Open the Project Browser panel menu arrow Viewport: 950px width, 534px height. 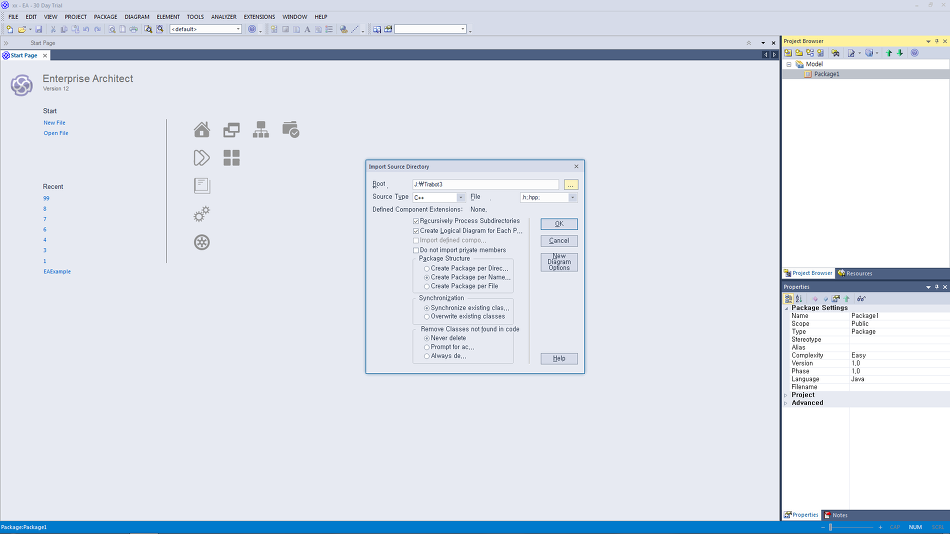coord(928,41)
